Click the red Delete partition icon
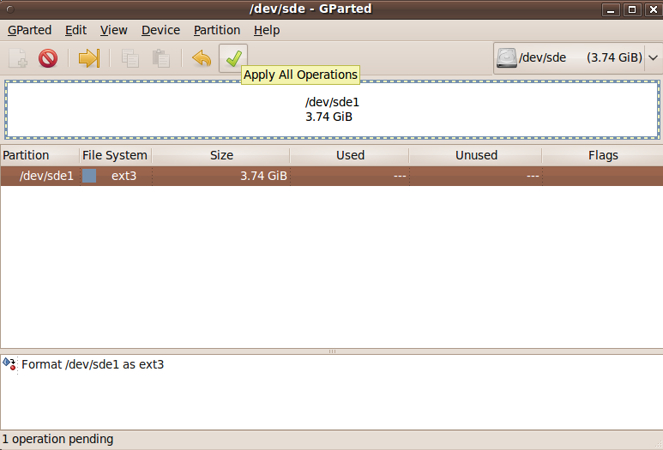 click(x=47, y=58)
